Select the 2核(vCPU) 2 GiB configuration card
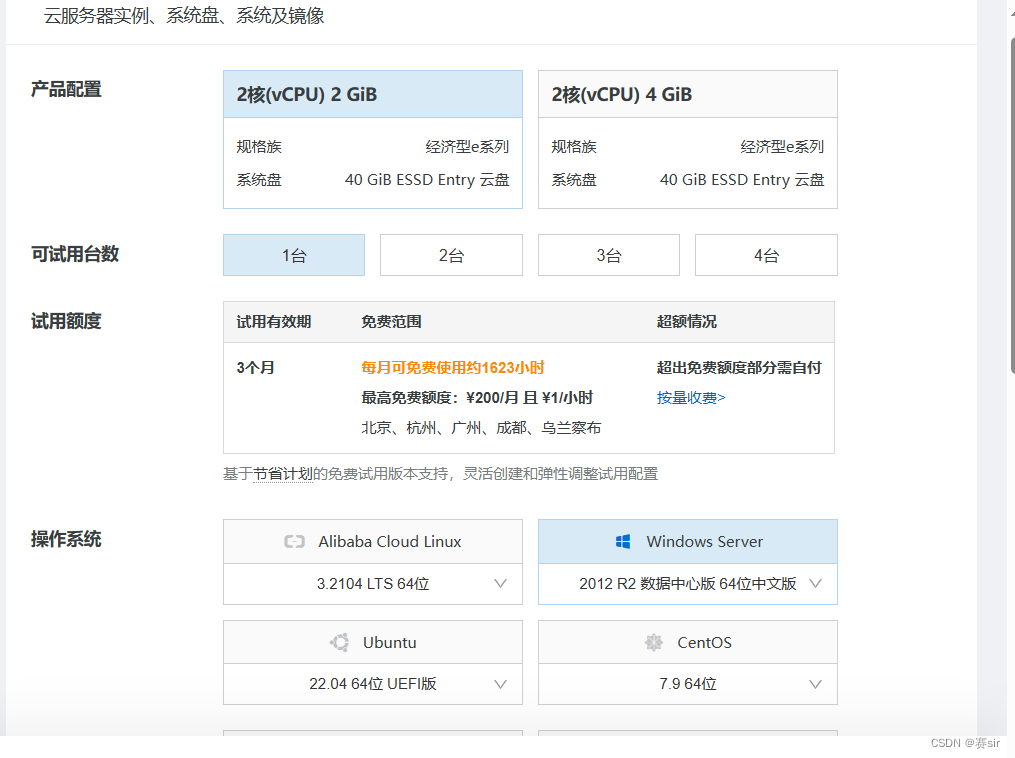Viewport: 1015px width, 758px height. [x=372, y=139]
